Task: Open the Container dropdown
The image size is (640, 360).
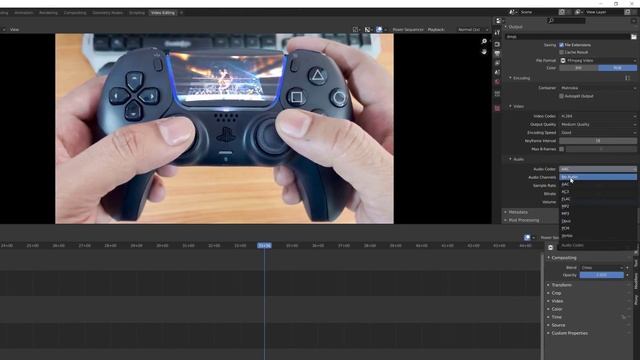Action: [598, 88]
